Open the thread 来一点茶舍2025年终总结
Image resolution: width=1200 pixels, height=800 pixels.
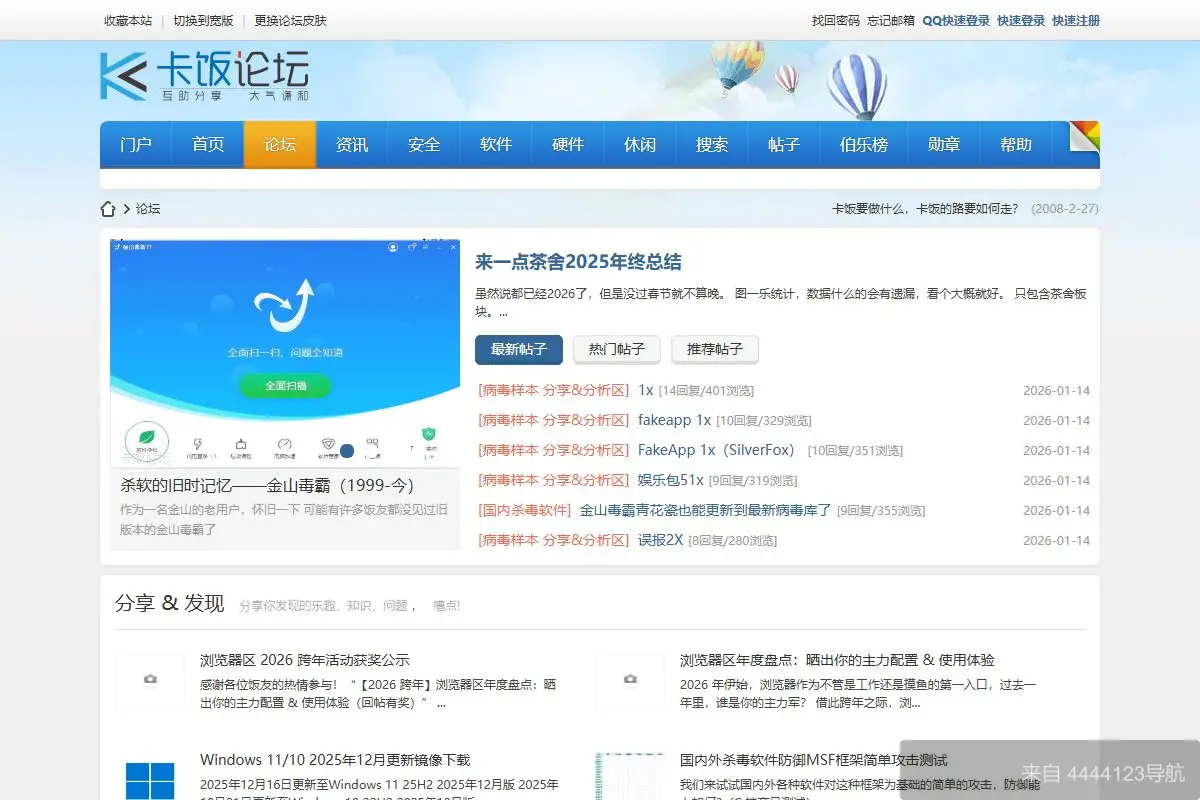(x=580, y=262)
